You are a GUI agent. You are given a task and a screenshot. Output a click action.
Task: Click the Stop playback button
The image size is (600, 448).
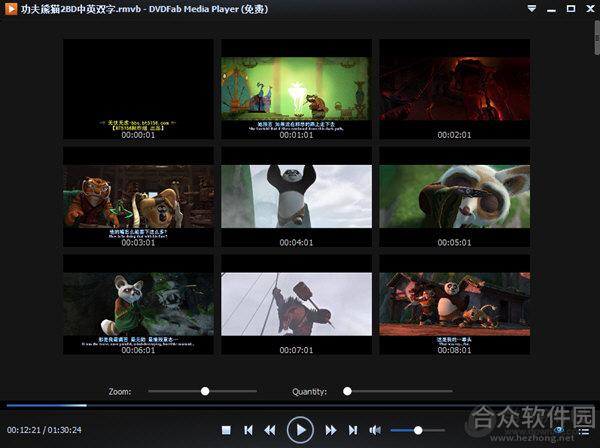[x=226, y=430]
